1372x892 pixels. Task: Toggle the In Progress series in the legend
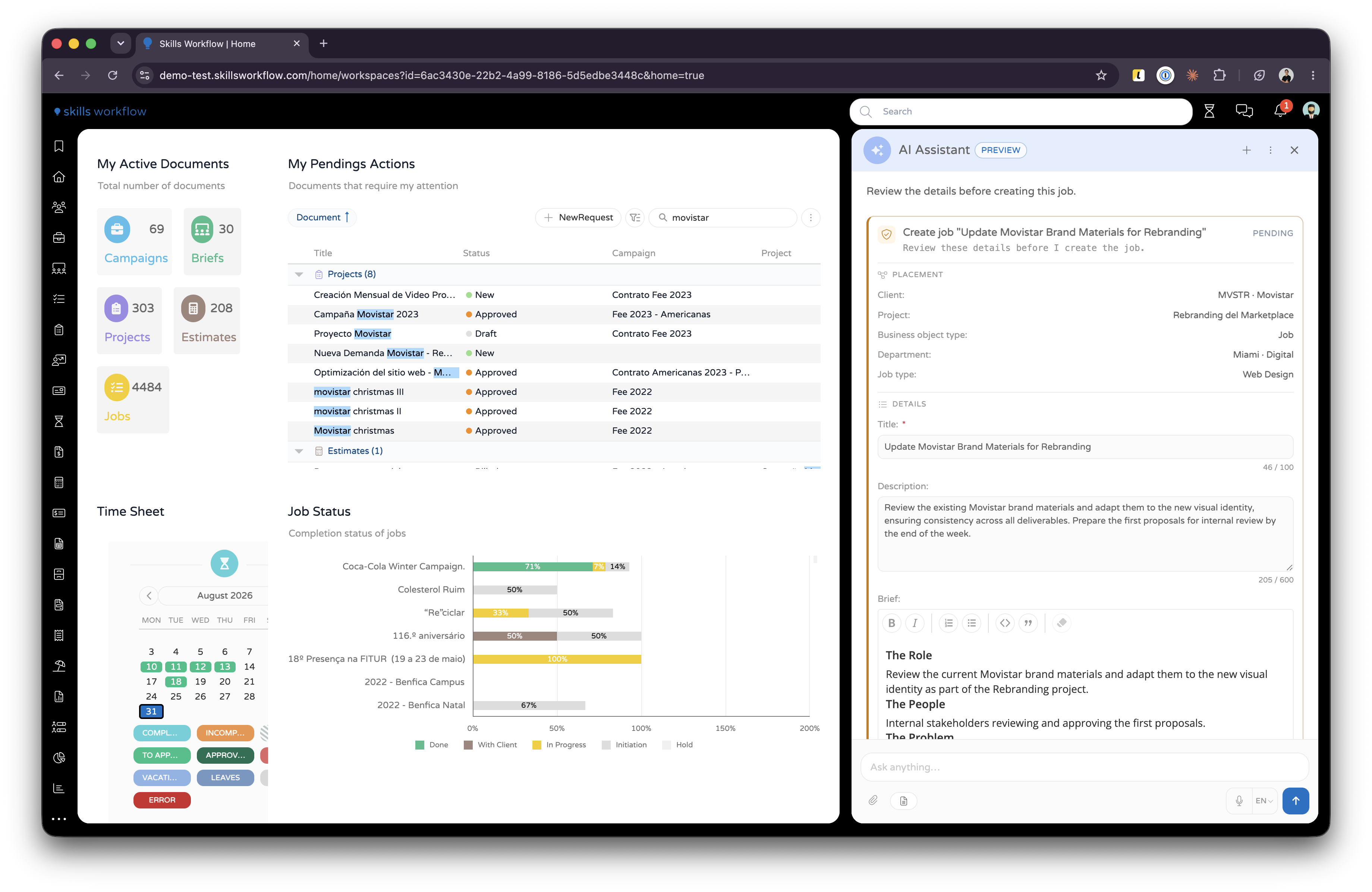(559, 744)
